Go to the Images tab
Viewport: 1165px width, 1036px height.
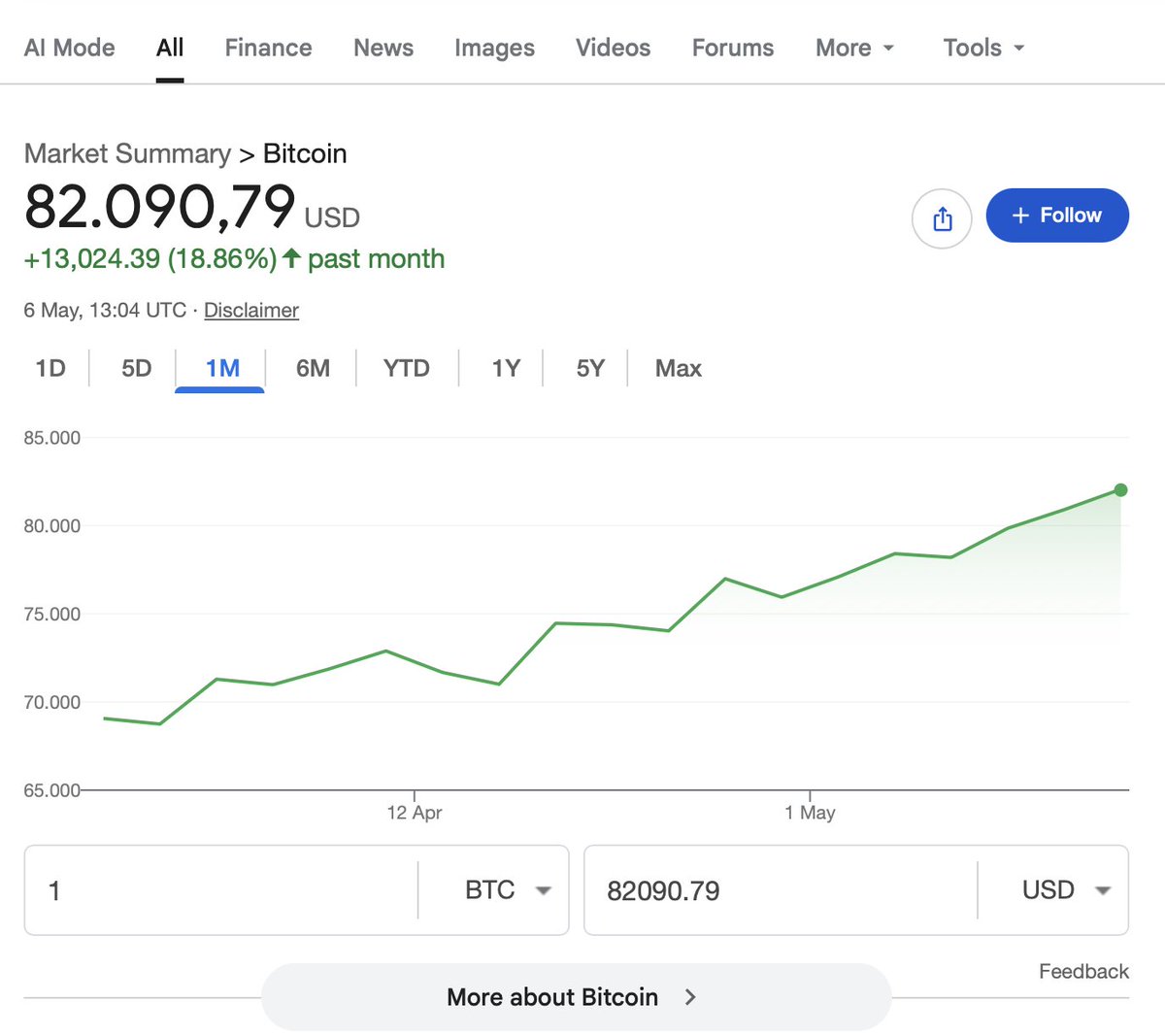(494, 48)
